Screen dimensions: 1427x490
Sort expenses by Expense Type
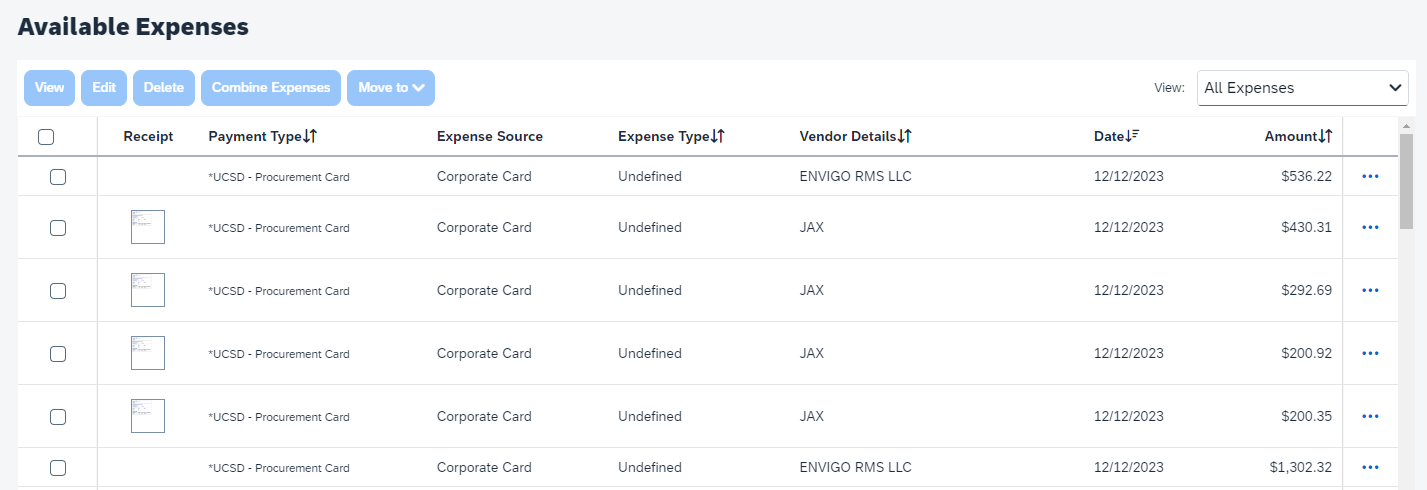coord(718,137)
